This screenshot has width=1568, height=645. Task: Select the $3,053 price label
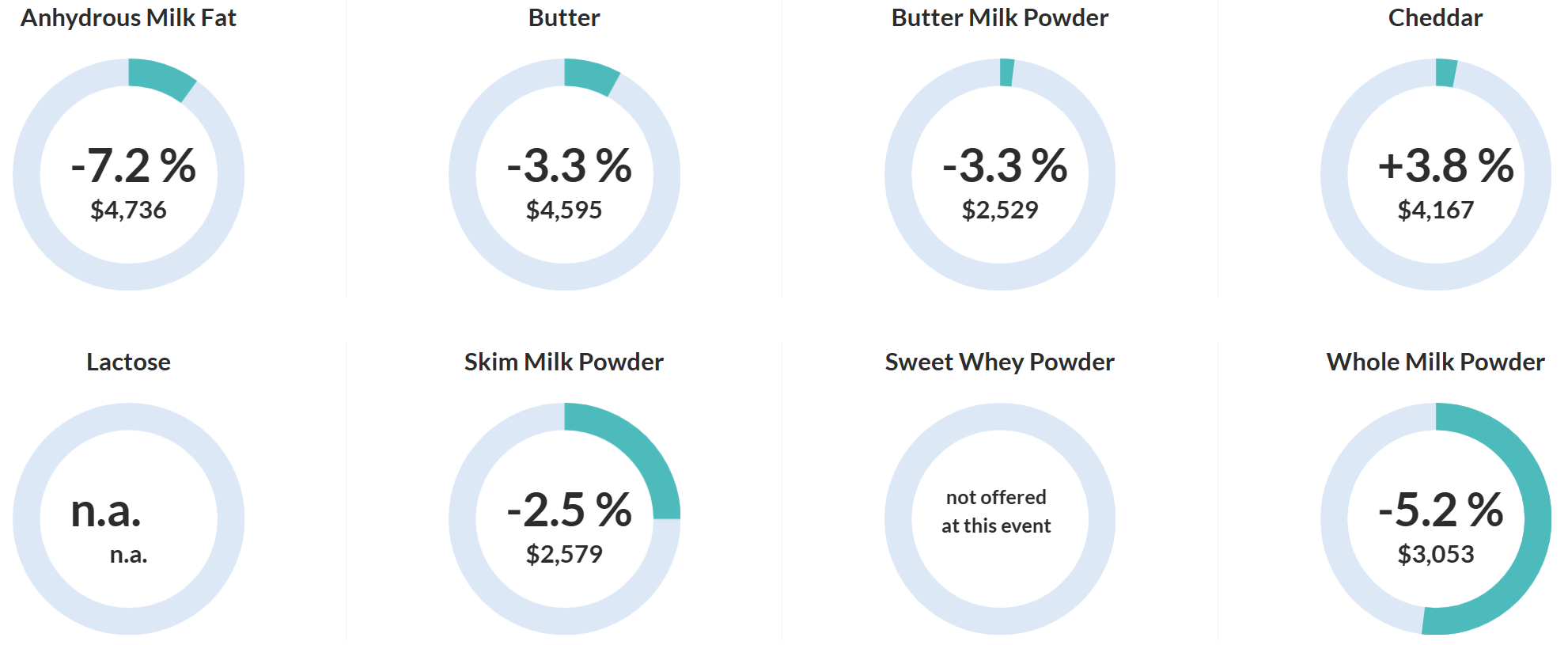pyautogui.click(x=1436, y=554)
